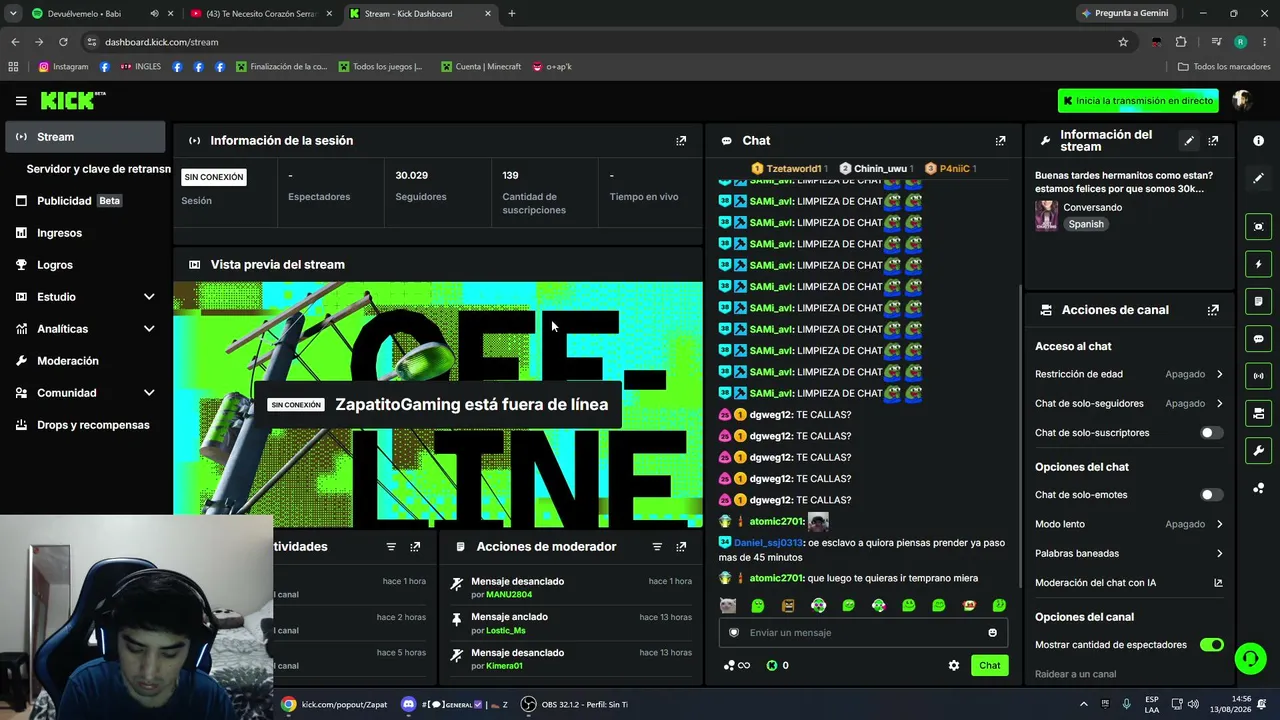Open Chat de solo-seguidores options

[x=1129, y=404]
